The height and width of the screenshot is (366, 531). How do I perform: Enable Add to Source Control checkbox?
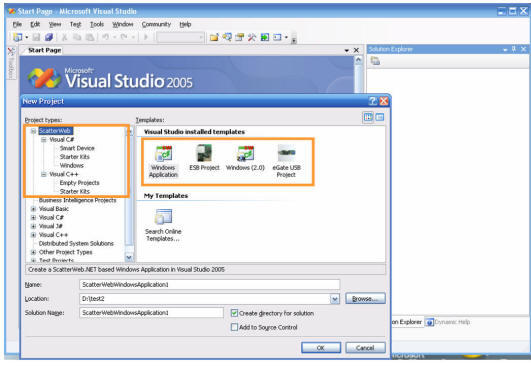(234, 327)
